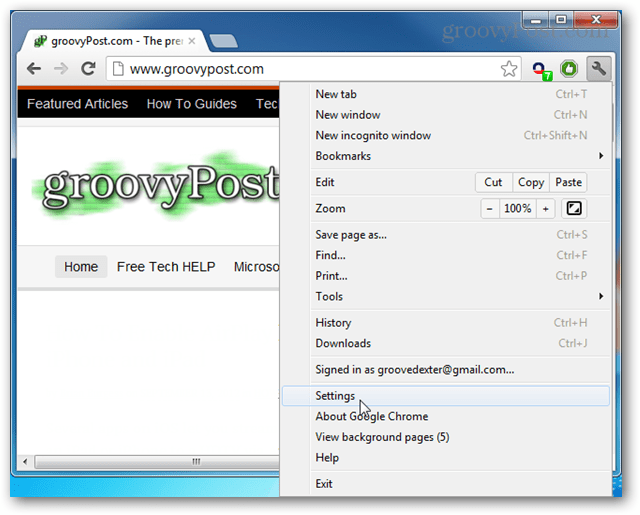The width and height of the screenshot is (640, 515).
Task: Open Settings in the wrench menu
Action: tap(445, 396)
